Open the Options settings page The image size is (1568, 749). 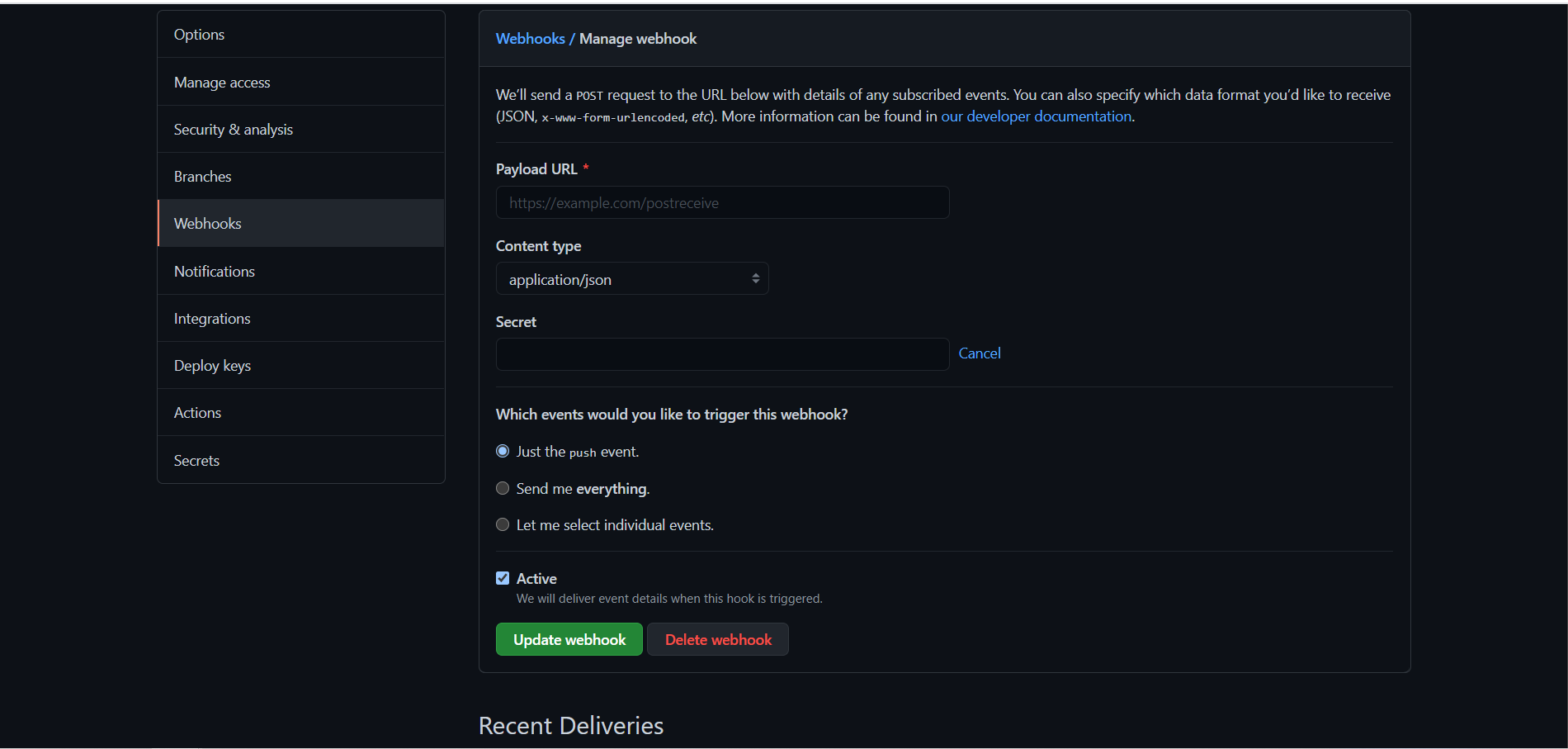point(199,34)
